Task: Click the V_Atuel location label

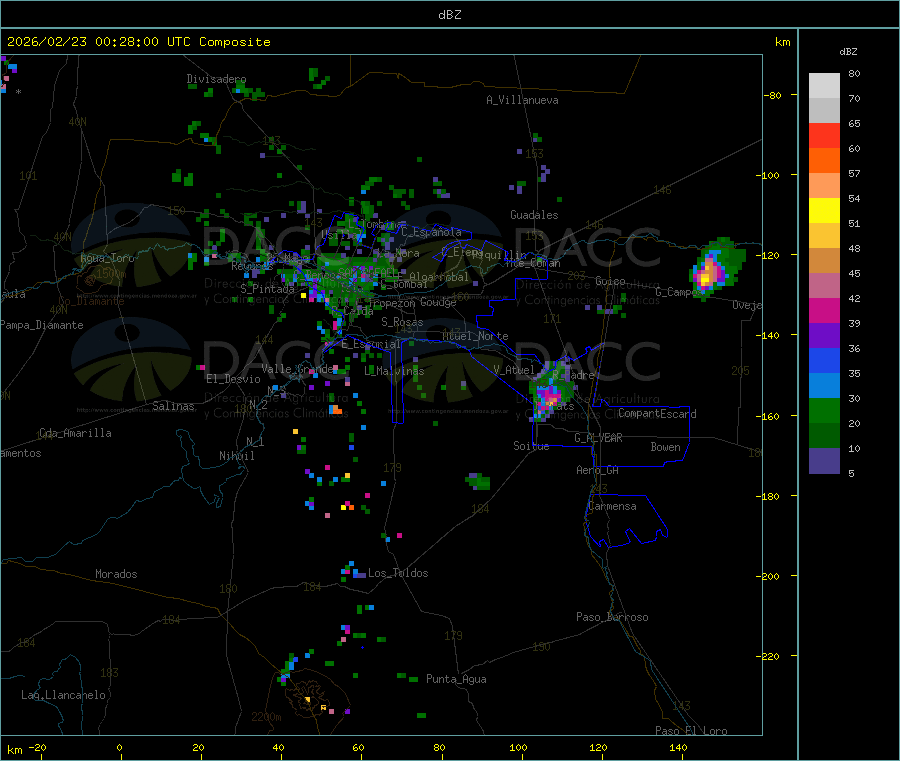Action: pos(514,370)
